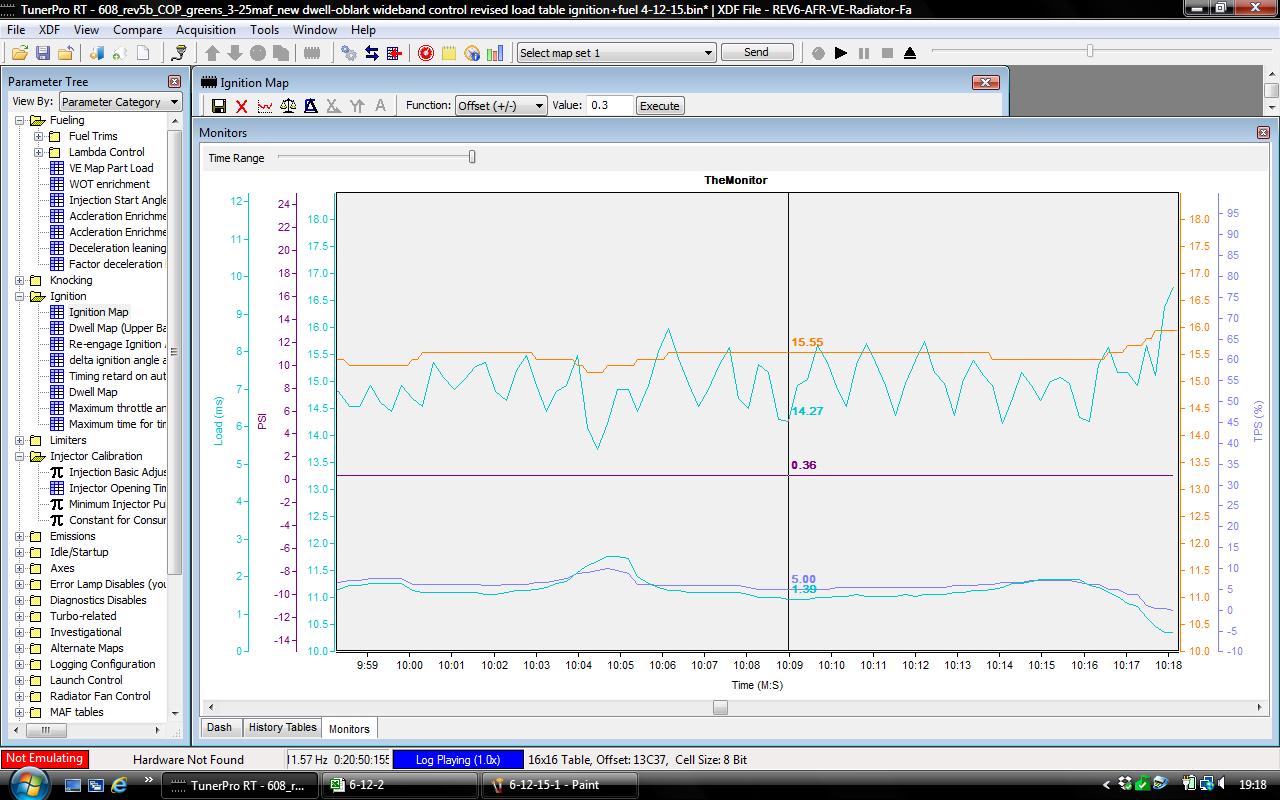This screenshot has width=1280, height=800.
Task: Switch to the Dash tab
Action: click(x=220, y=728)
